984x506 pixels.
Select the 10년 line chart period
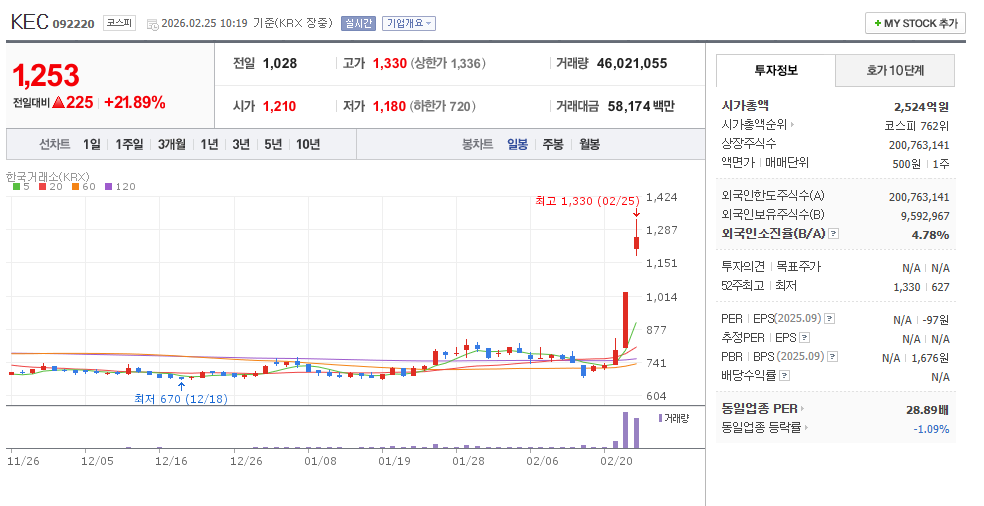(308, 144)
